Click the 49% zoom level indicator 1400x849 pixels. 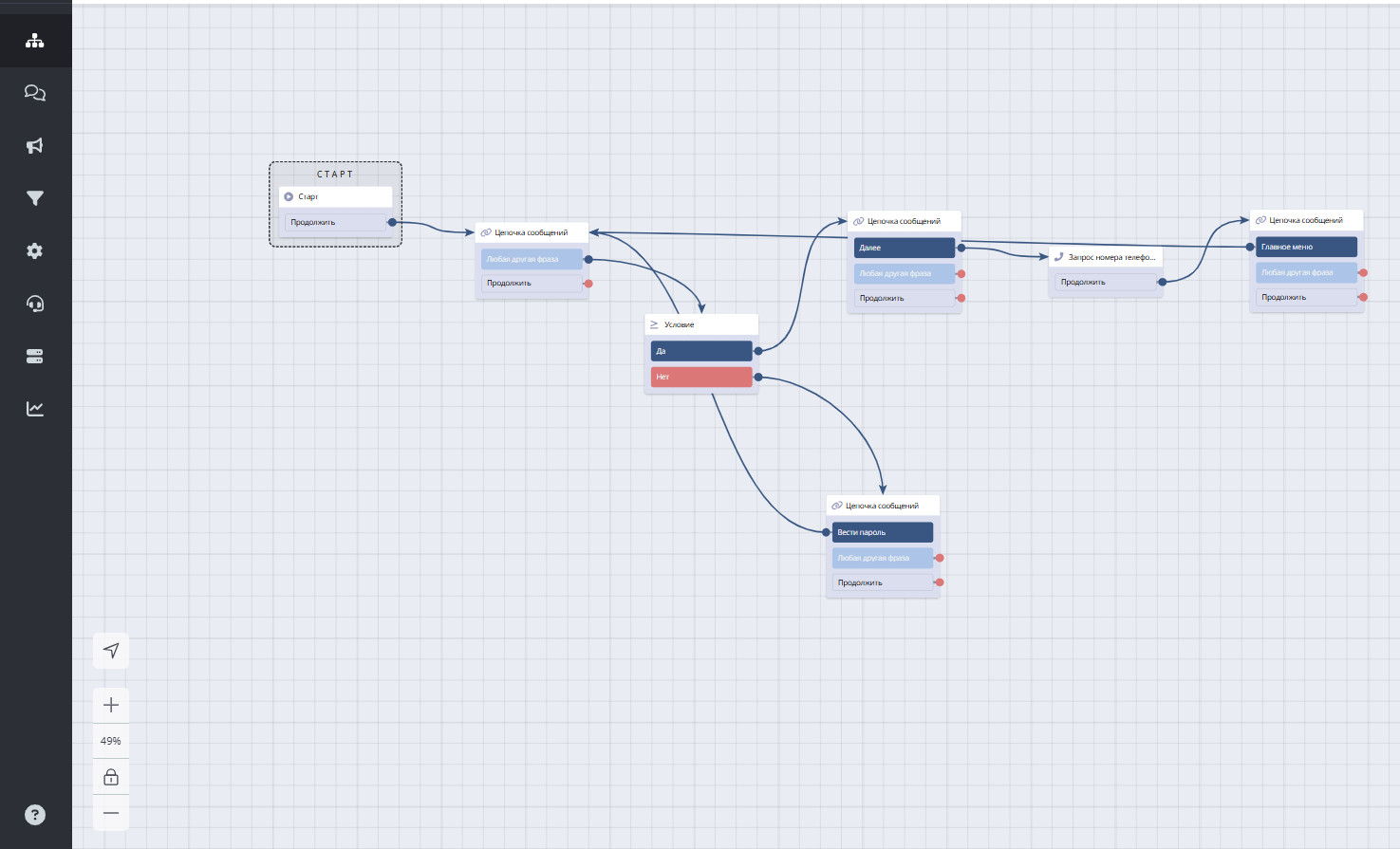click(x=111, y=741)
